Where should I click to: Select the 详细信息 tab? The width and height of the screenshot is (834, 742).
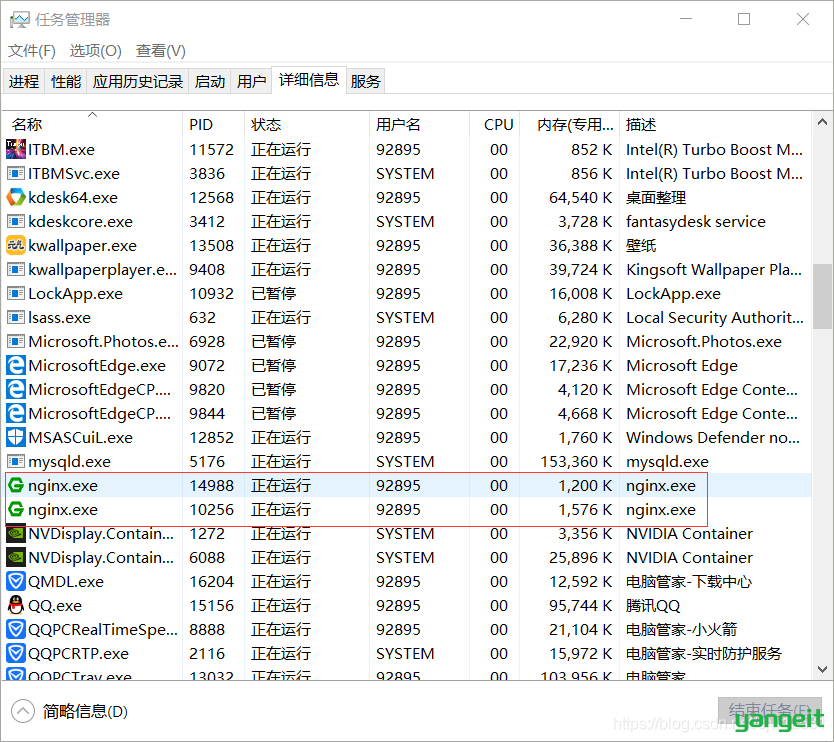pos(309,80)
